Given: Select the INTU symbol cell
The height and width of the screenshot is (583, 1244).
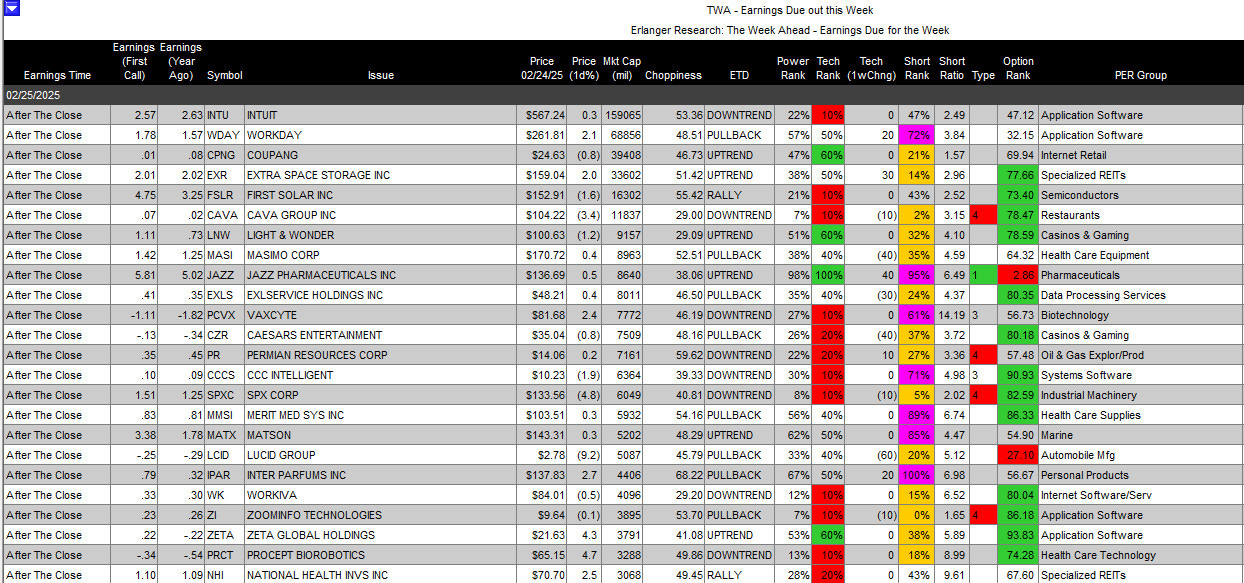Looking at the screenshot, I should point(224,115).
